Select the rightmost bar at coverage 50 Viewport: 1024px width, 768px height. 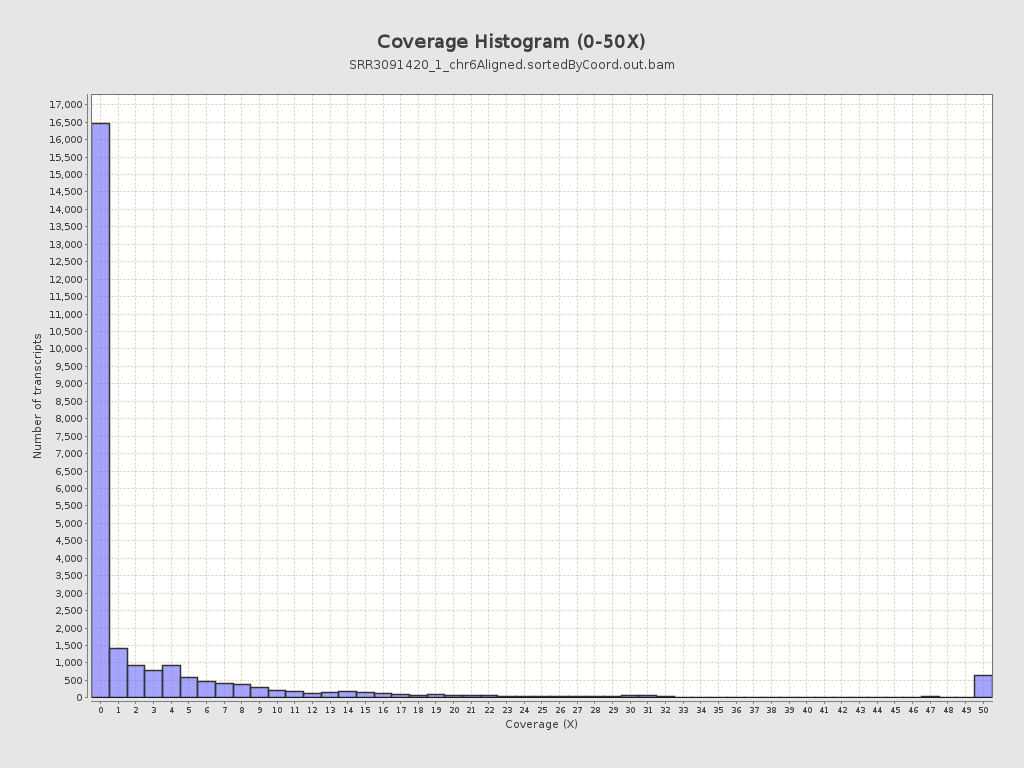tap(983, 686)
